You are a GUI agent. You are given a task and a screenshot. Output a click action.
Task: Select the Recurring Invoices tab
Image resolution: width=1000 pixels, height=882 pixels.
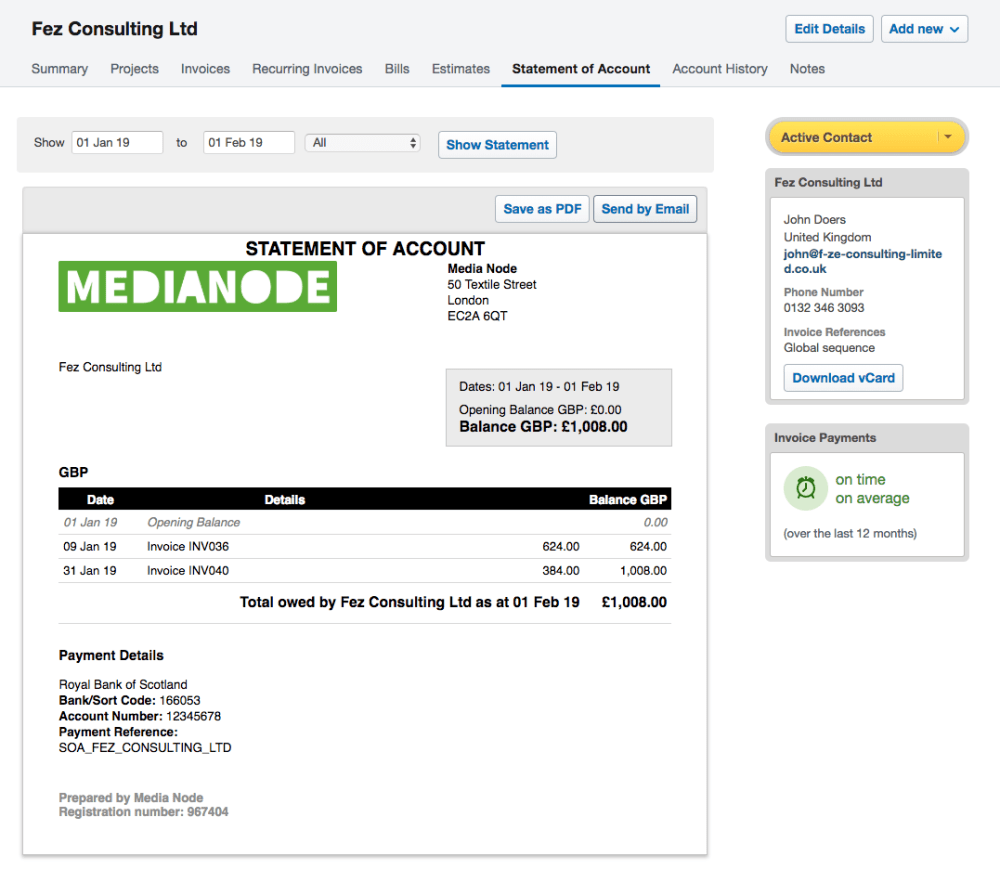[307, 69]
